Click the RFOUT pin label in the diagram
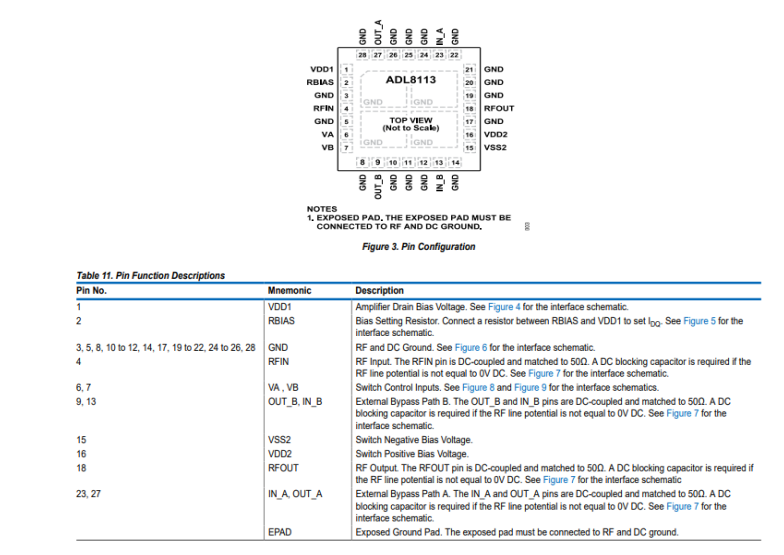The height and width of the screenshot is (555, 784). click(498, 108)
